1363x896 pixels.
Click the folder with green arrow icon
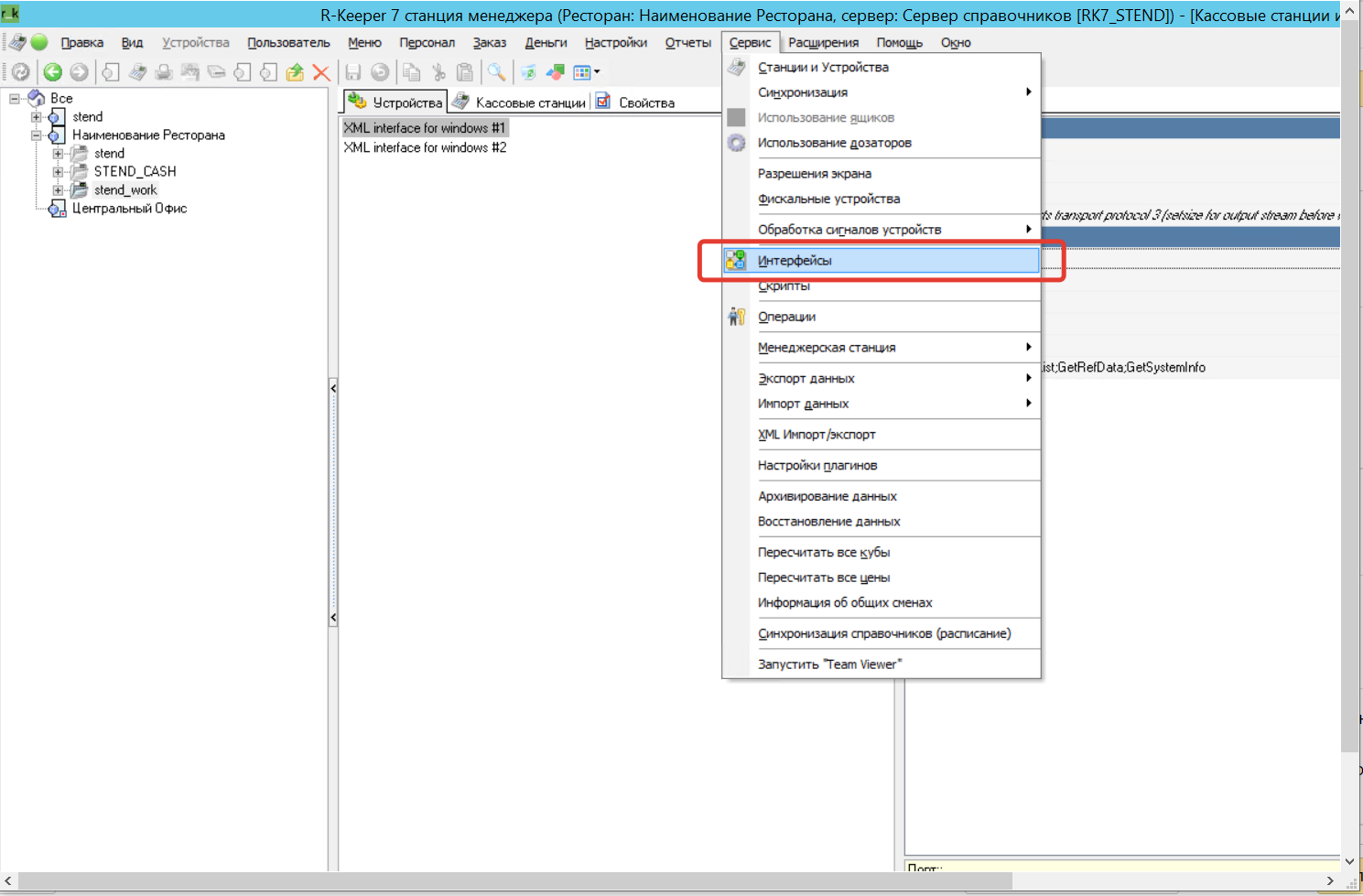click(295, 72)
